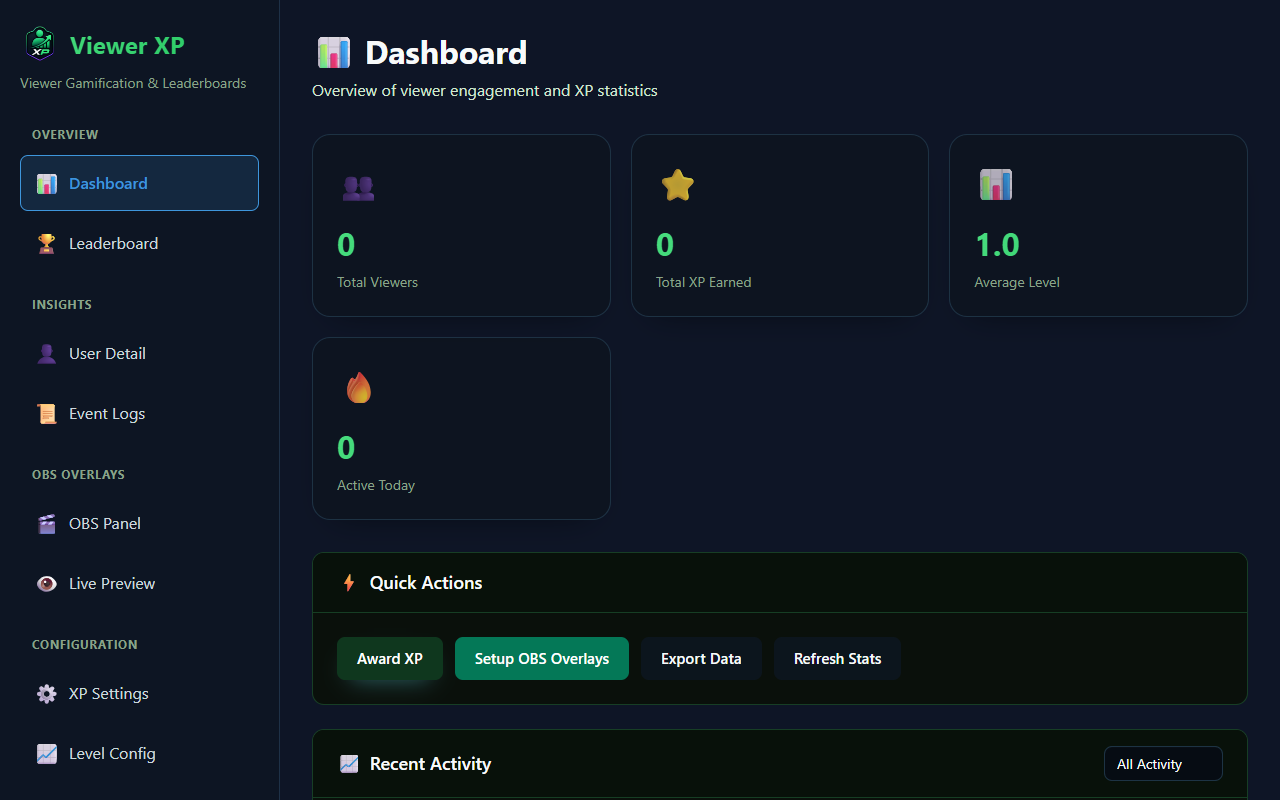Click the Quick Actions lightning bolt icon

pos(349,583)
